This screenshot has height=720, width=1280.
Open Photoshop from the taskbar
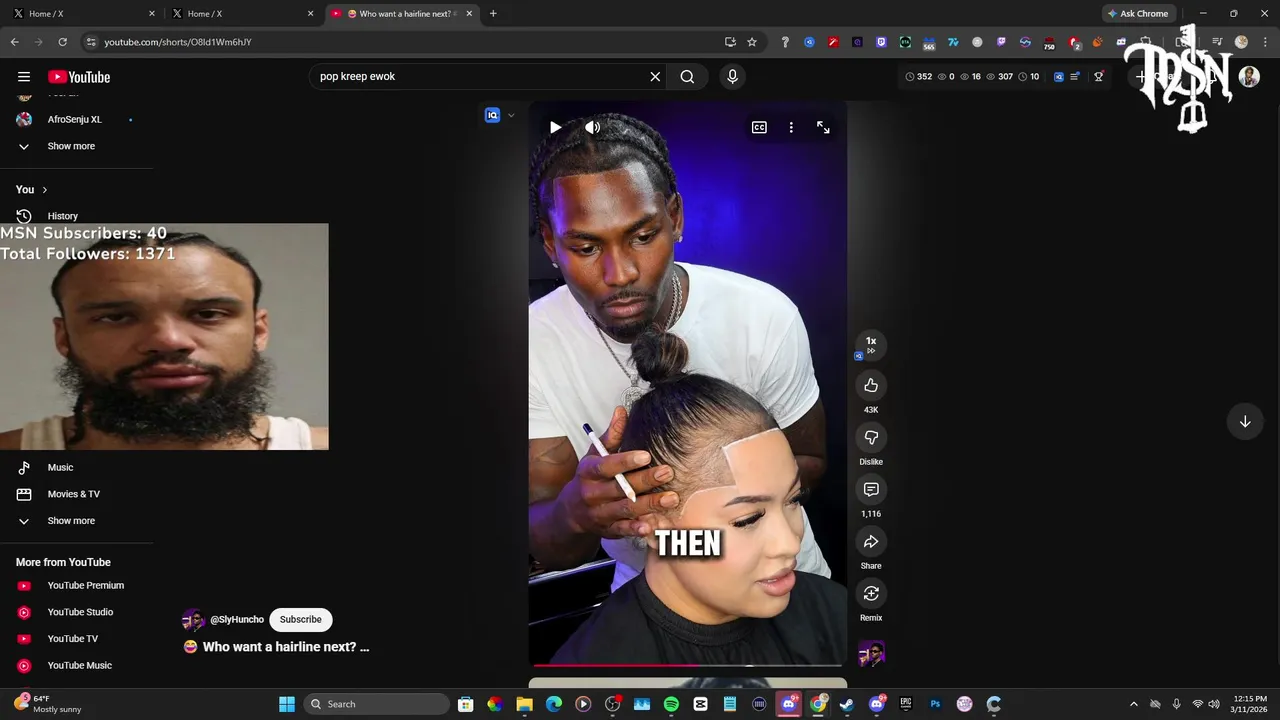935,704
